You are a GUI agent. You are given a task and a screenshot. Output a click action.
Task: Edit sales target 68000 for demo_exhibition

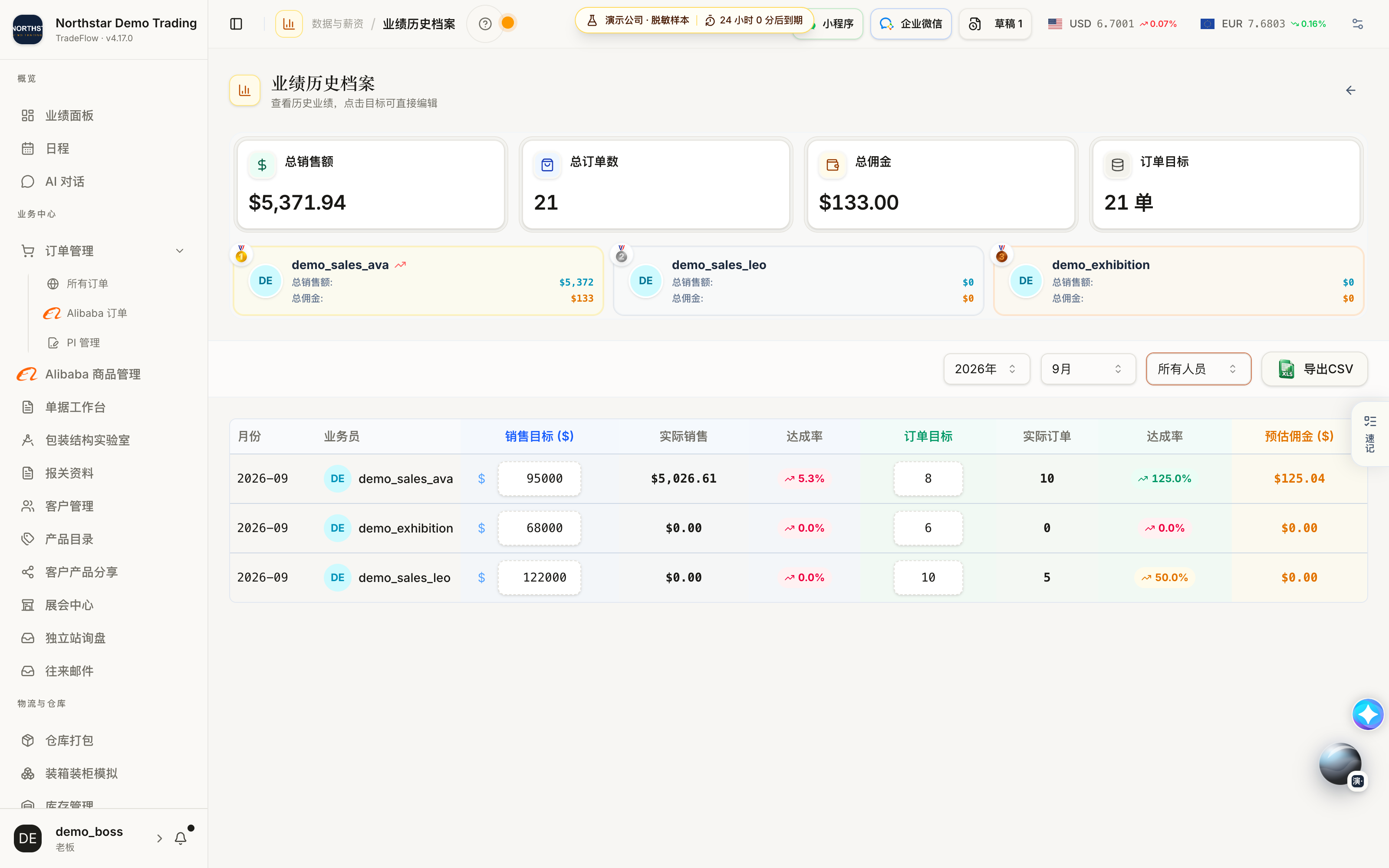[x=540, y=528]
